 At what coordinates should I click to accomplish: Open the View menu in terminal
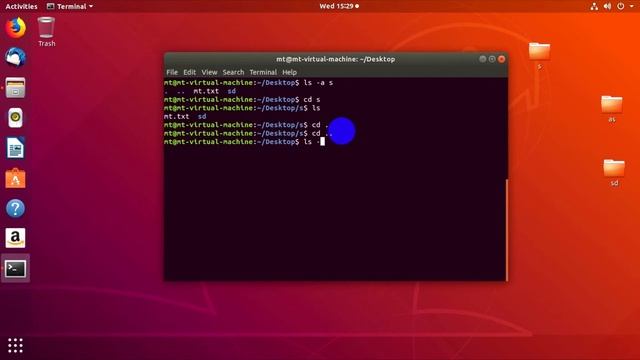click(209, 72)
